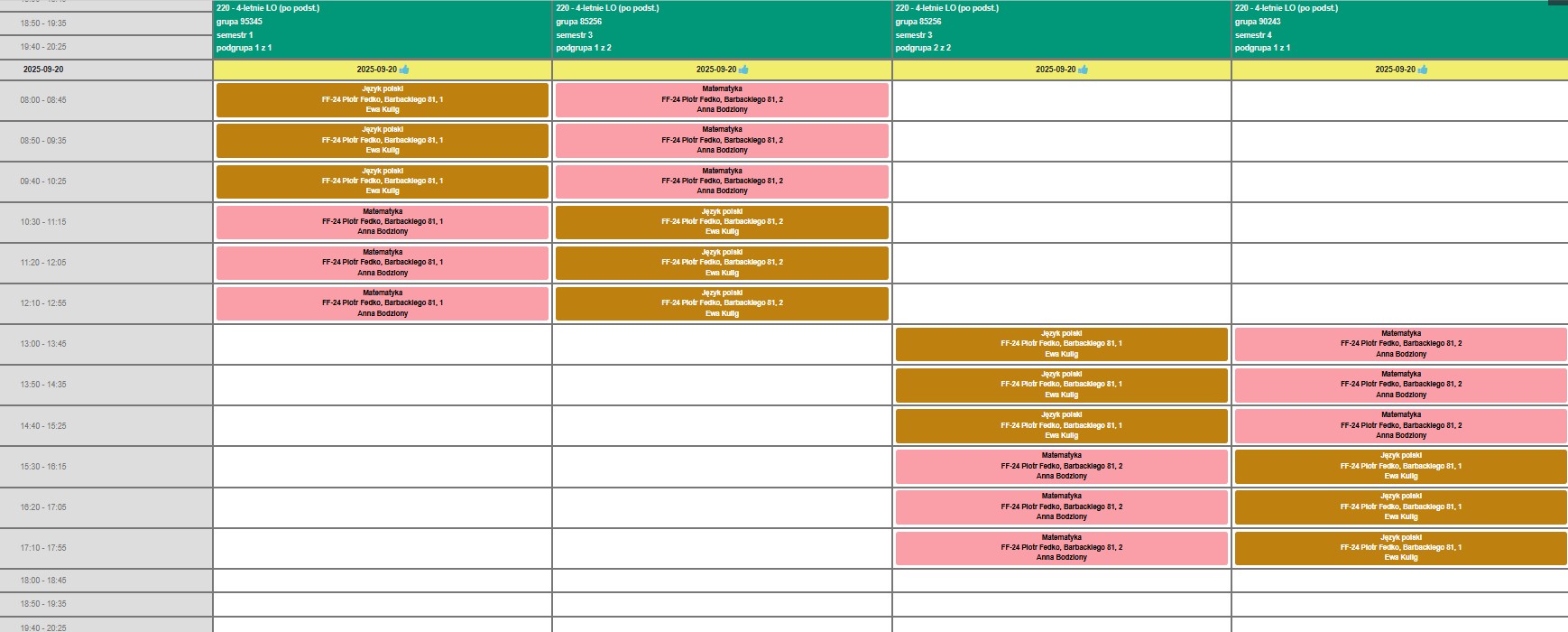The image size is (1568, 632).
Task: Click the 14:40 - 15:25 time row label
Action: [43, 426]
